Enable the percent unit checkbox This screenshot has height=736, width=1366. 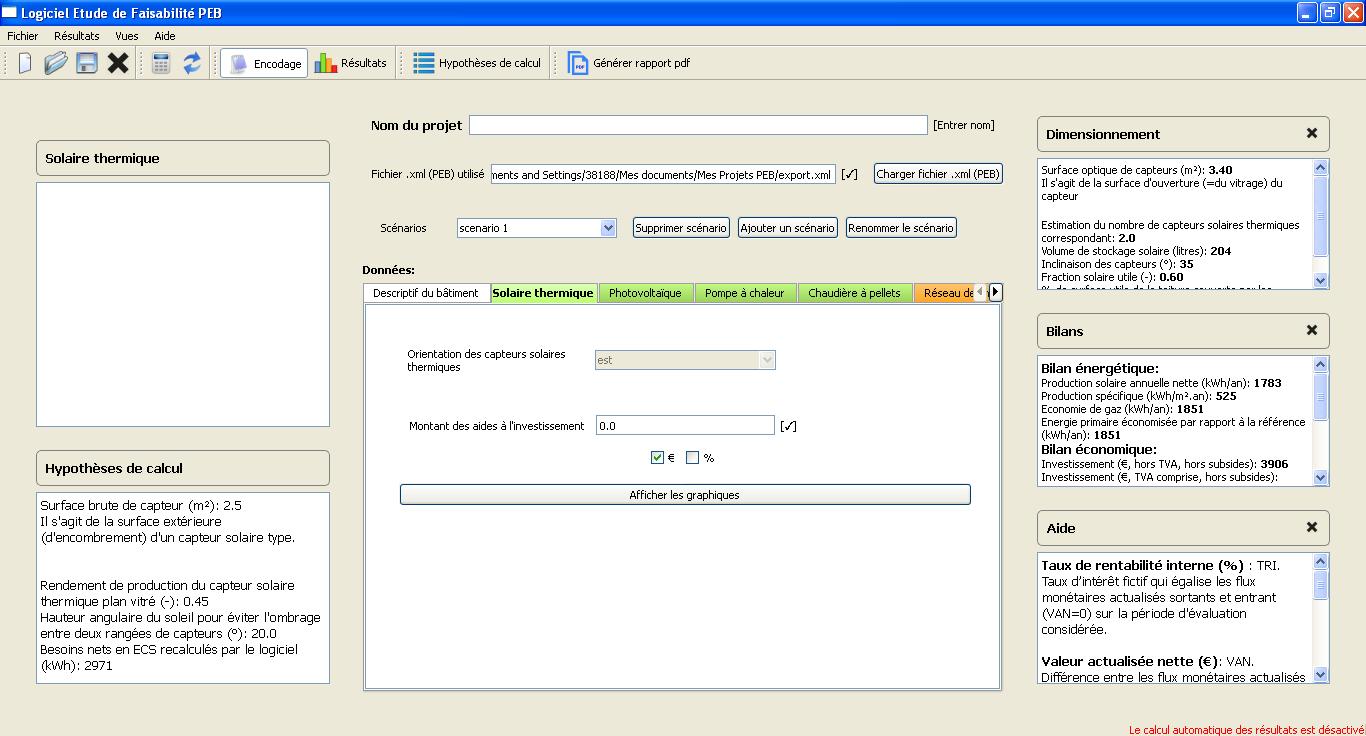pos(692,458)
